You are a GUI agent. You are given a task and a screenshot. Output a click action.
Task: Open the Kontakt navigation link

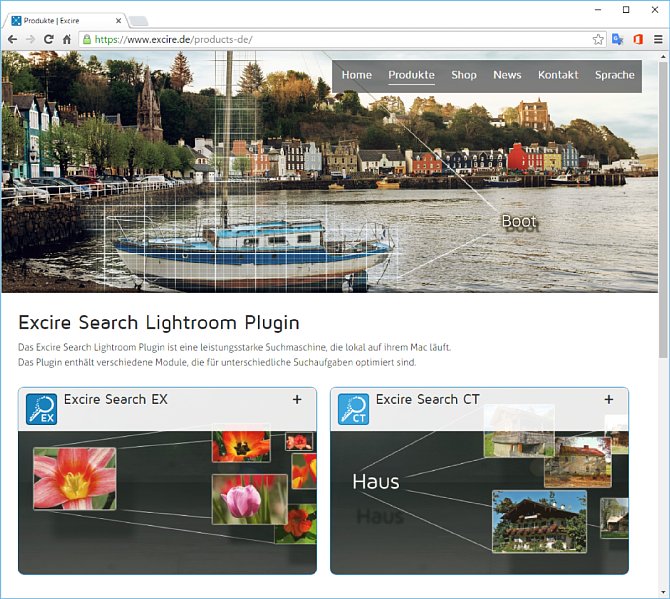click(558, 75)
